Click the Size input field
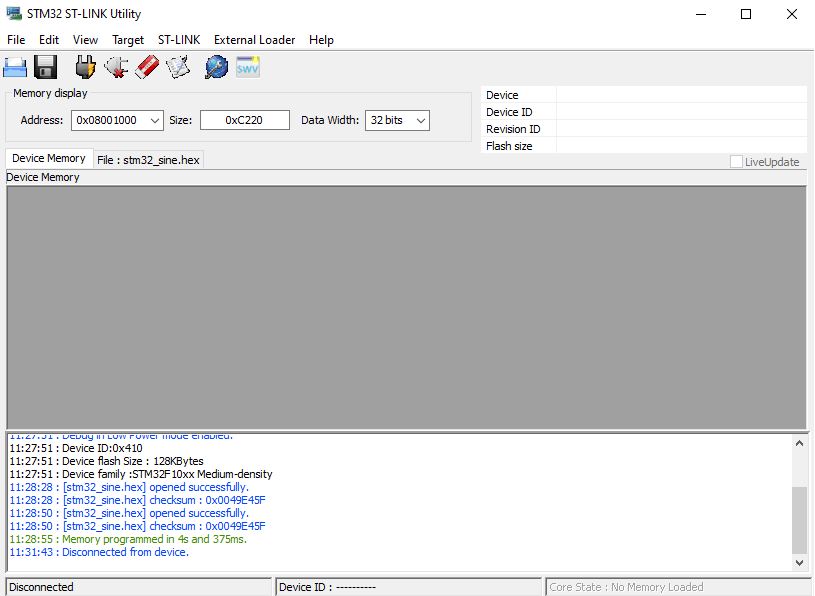The height and width of the screenshot is (596, 815). pyautogui.click(x=244, y=120)
